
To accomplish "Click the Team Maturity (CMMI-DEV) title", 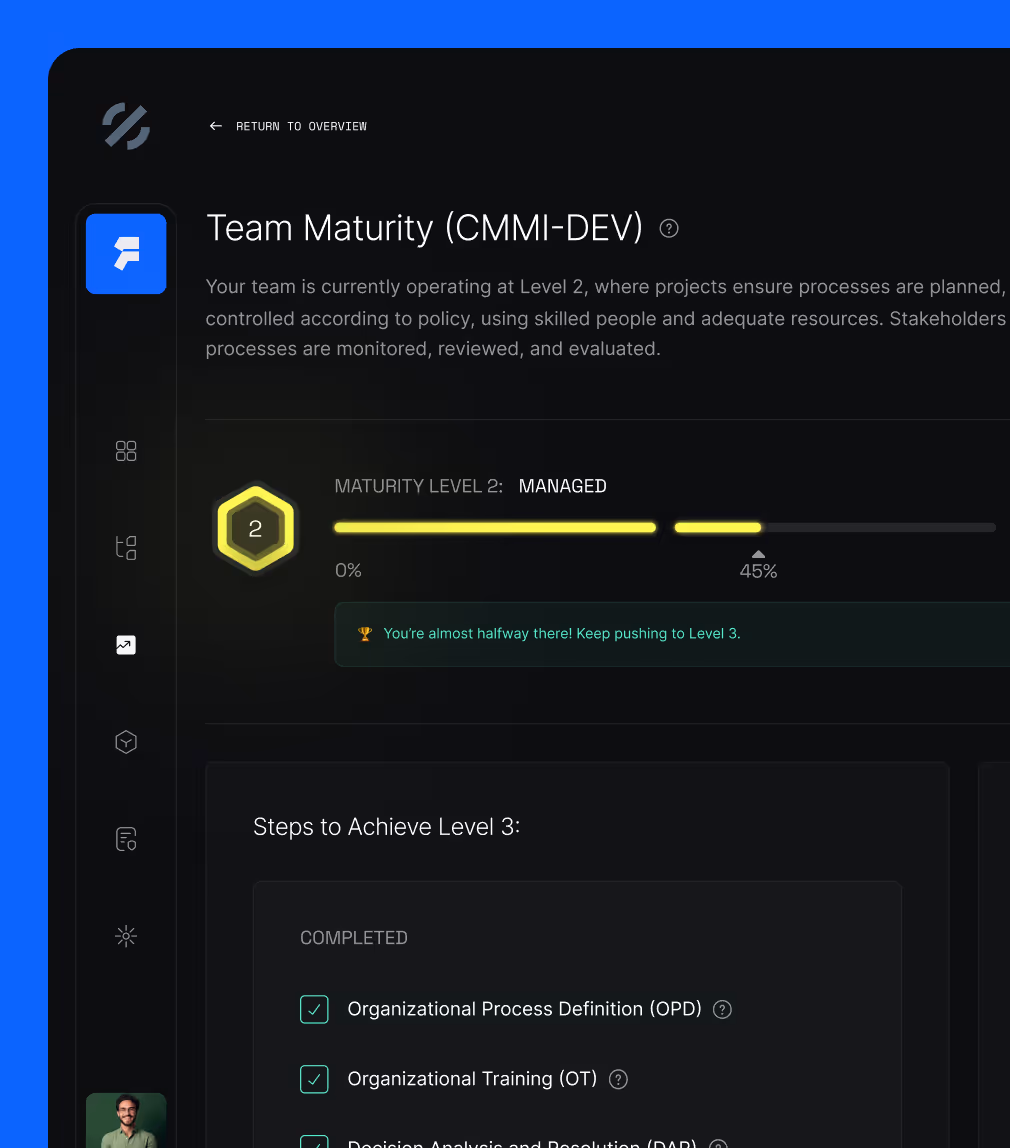I will click(x=424, y=228).
